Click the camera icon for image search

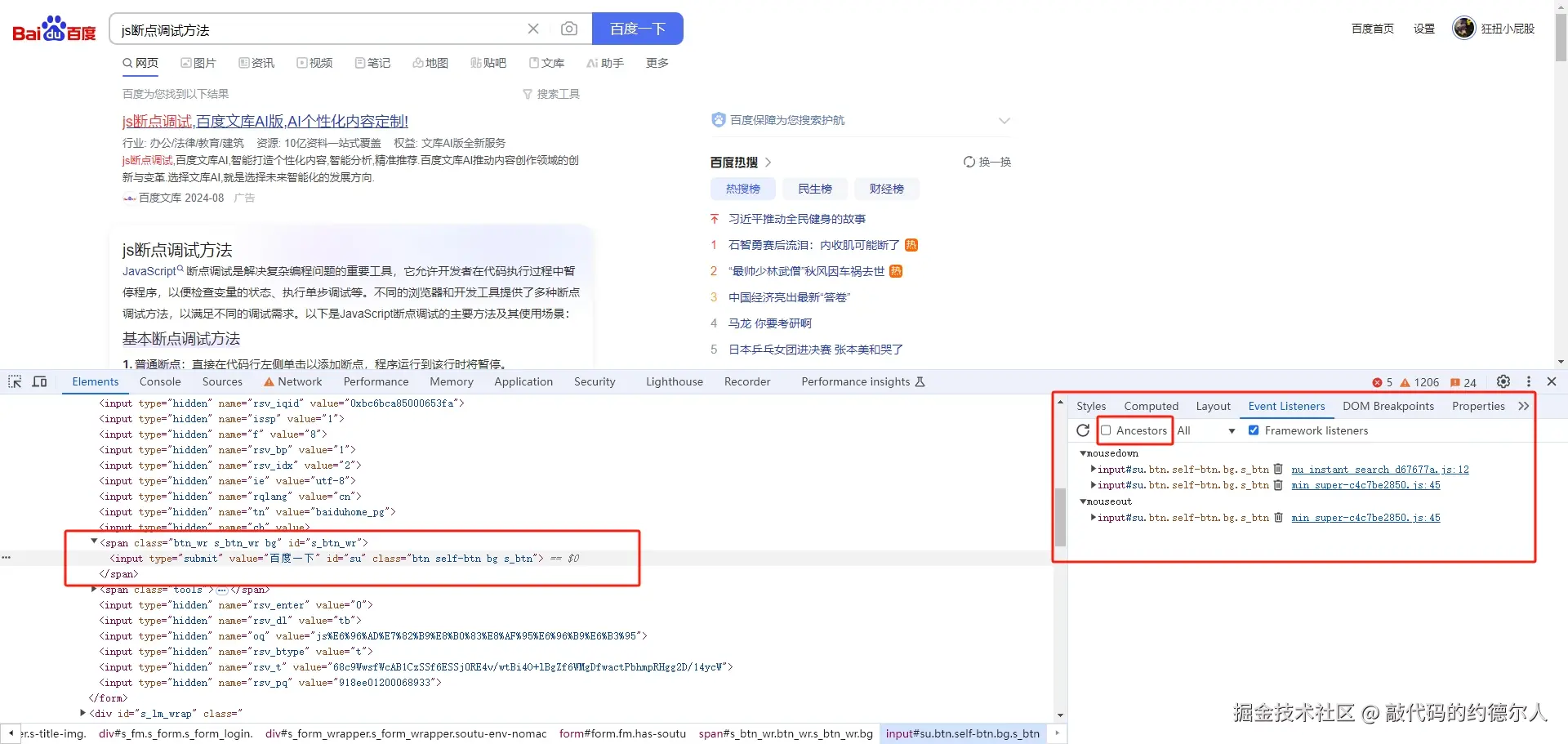click(x=570, y=29)
